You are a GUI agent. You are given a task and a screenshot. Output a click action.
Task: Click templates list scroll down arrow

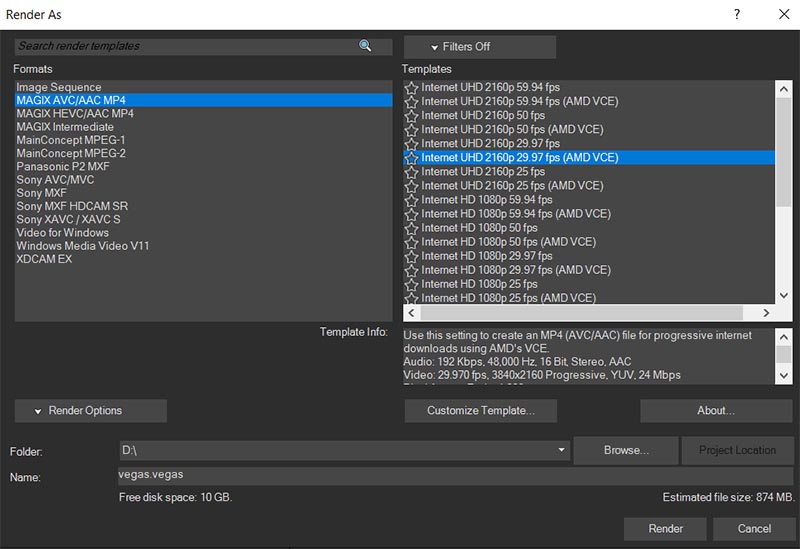[x=784, y=295]
